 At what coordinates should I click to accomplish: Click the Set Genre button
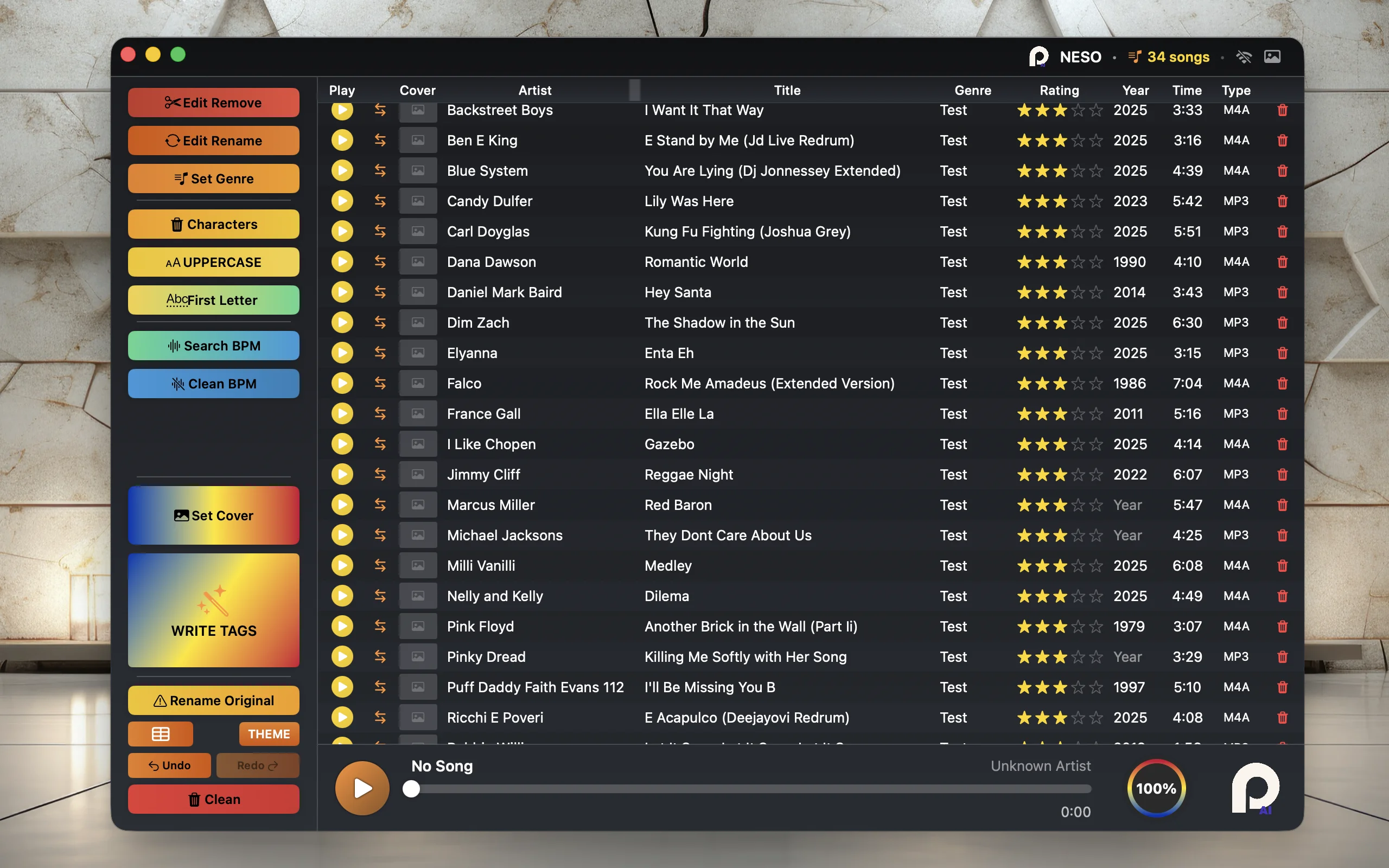[214, 178]
